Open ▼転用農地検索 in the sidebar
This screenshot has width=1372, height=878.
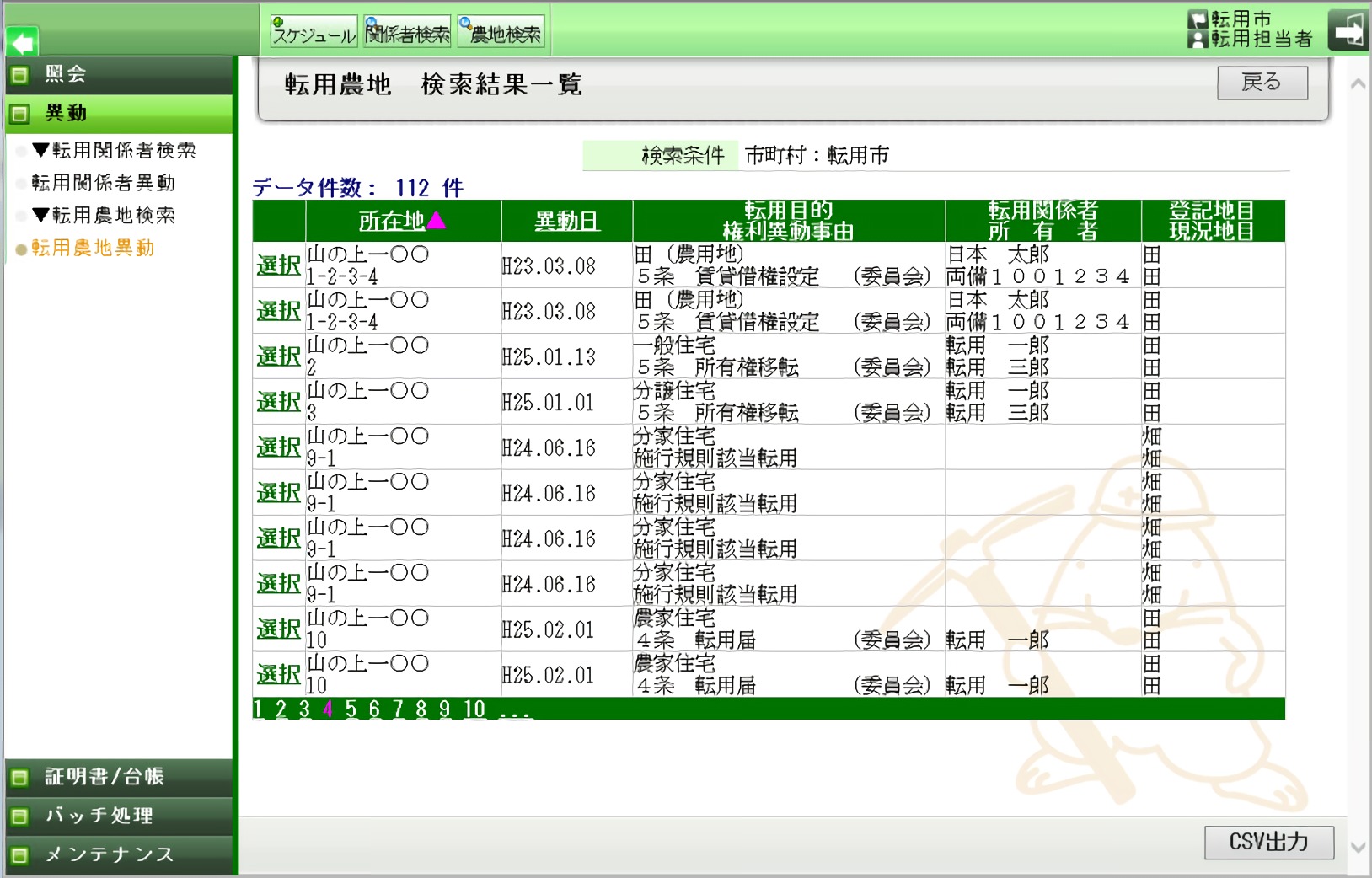(104, 215)
